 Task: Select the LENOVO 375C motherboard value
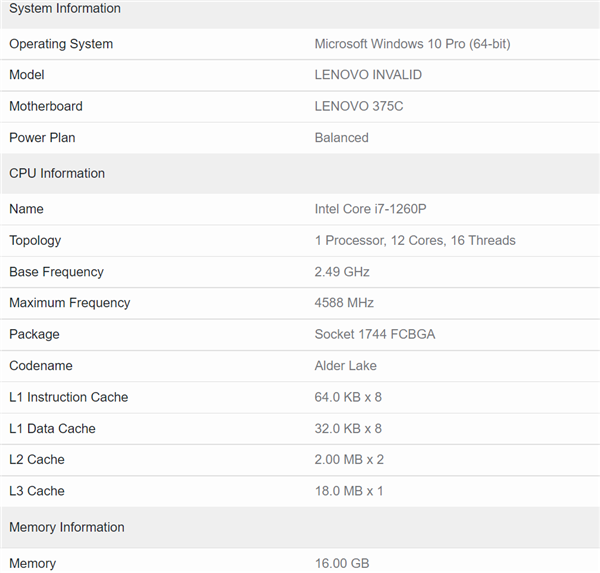coord(359,106)
